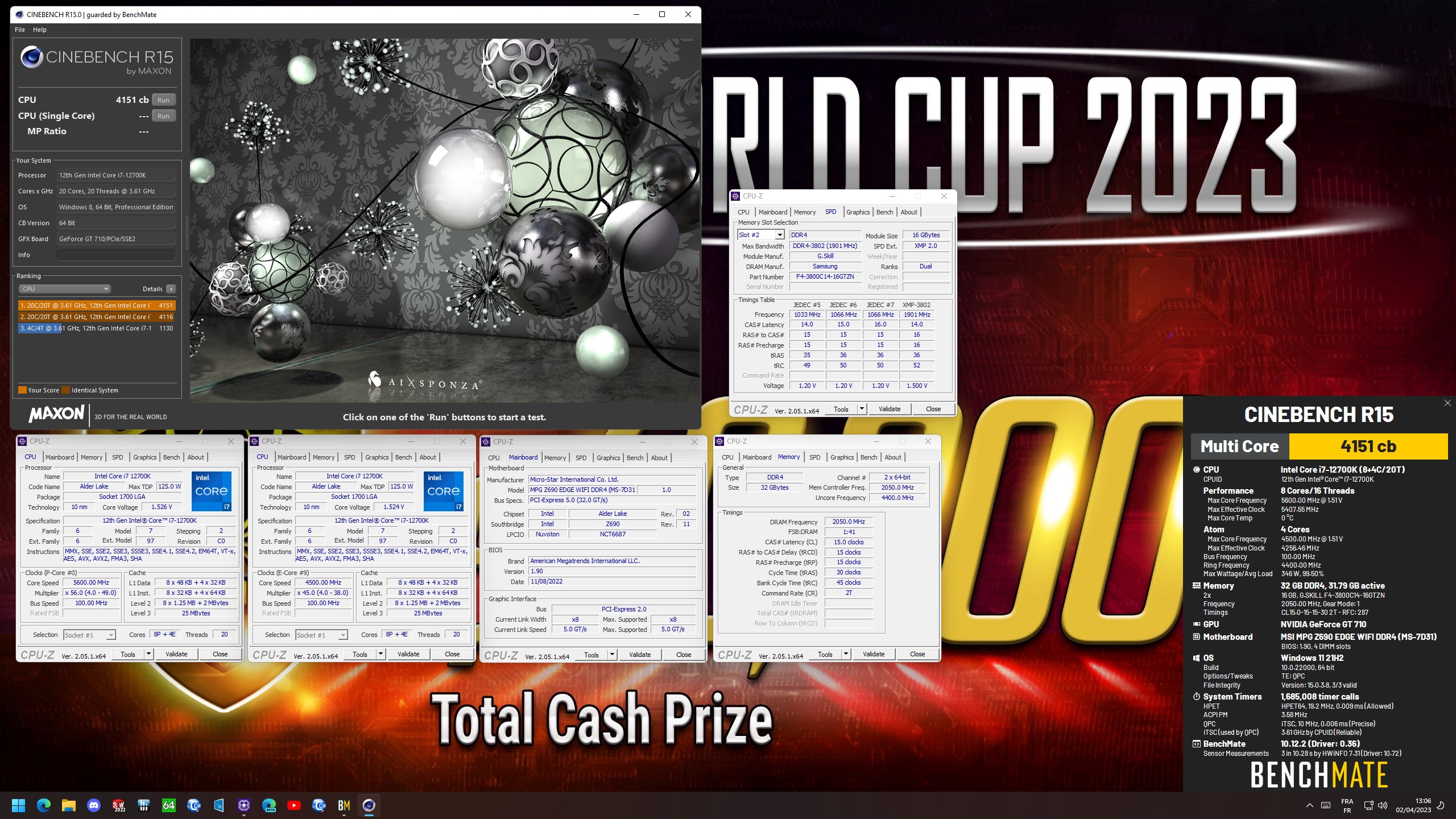Click the Cinebench side panel grip handle
The image size is (1456, 819).
coord(186,232)
